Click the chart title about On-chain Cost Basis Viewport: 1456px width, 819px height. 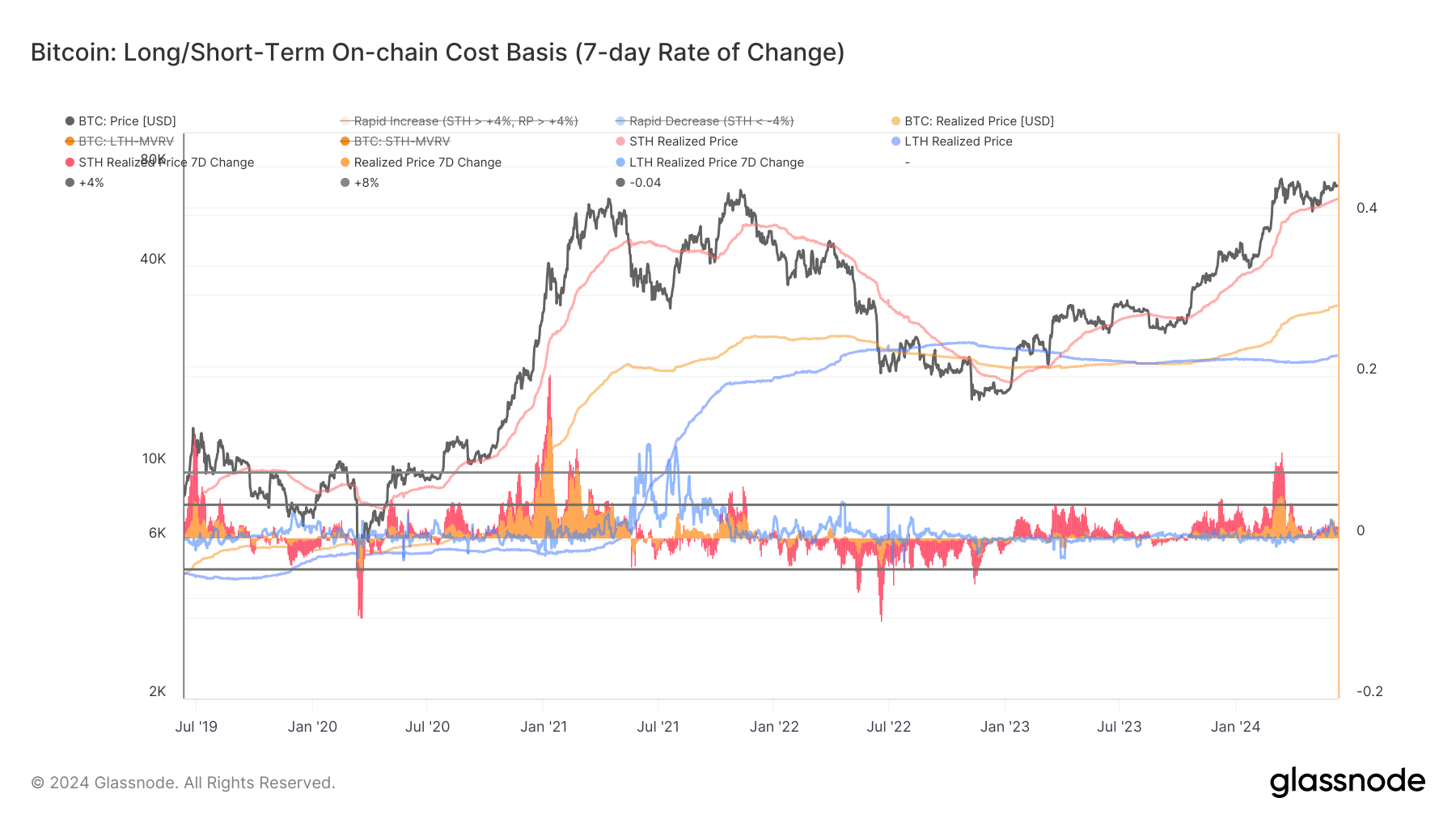438,53
